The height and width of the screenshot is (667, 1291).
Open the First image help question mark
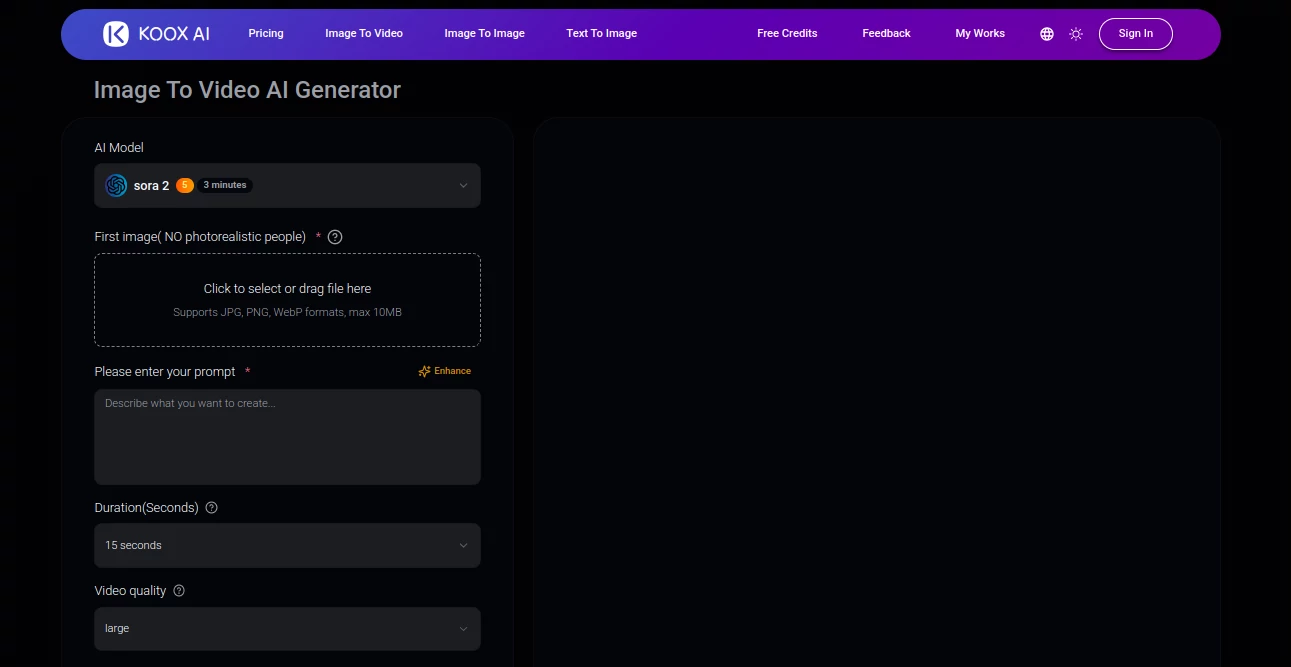pyautogui.click(x=335, y=237)
